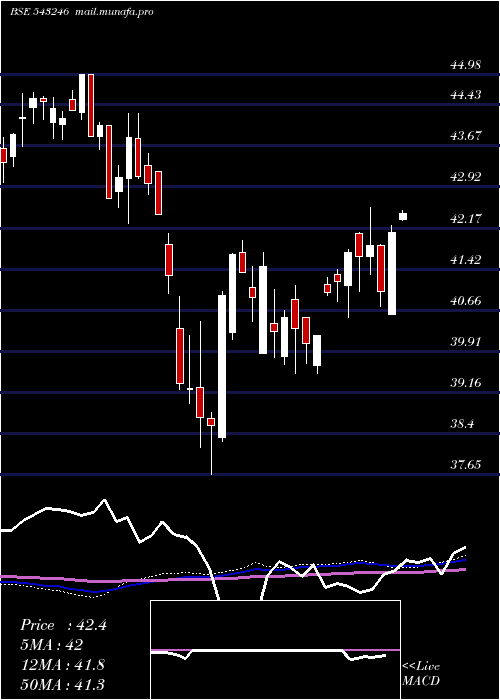This screenshot has width=500, height=700.
Task: Click the 12MA : 41.8 value
Action: click(x=62, y=665)
